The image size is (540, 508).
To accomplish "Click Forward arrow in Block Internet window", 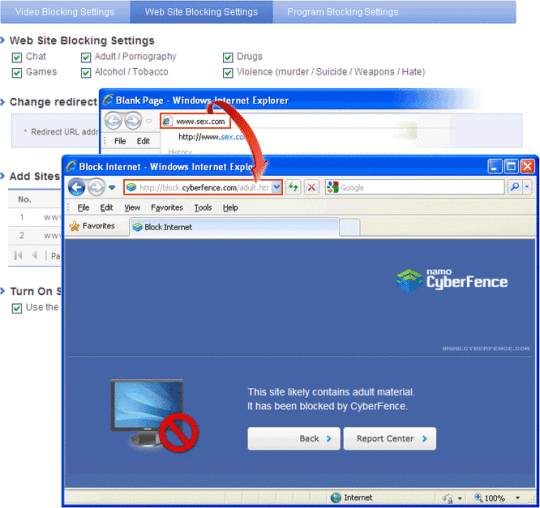I will pos(96,188).
